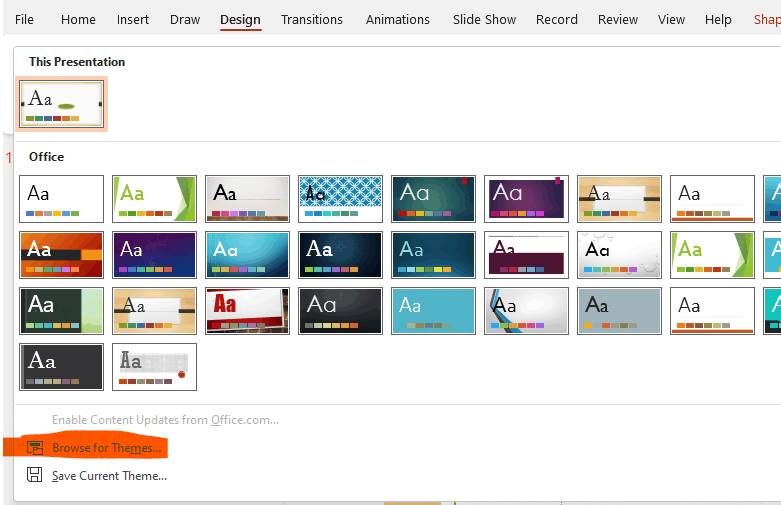Image resolution: width=781 pixels, height=505 pixels.
Task: Choose the flat turquoise theme
Action: coord(433,311)
